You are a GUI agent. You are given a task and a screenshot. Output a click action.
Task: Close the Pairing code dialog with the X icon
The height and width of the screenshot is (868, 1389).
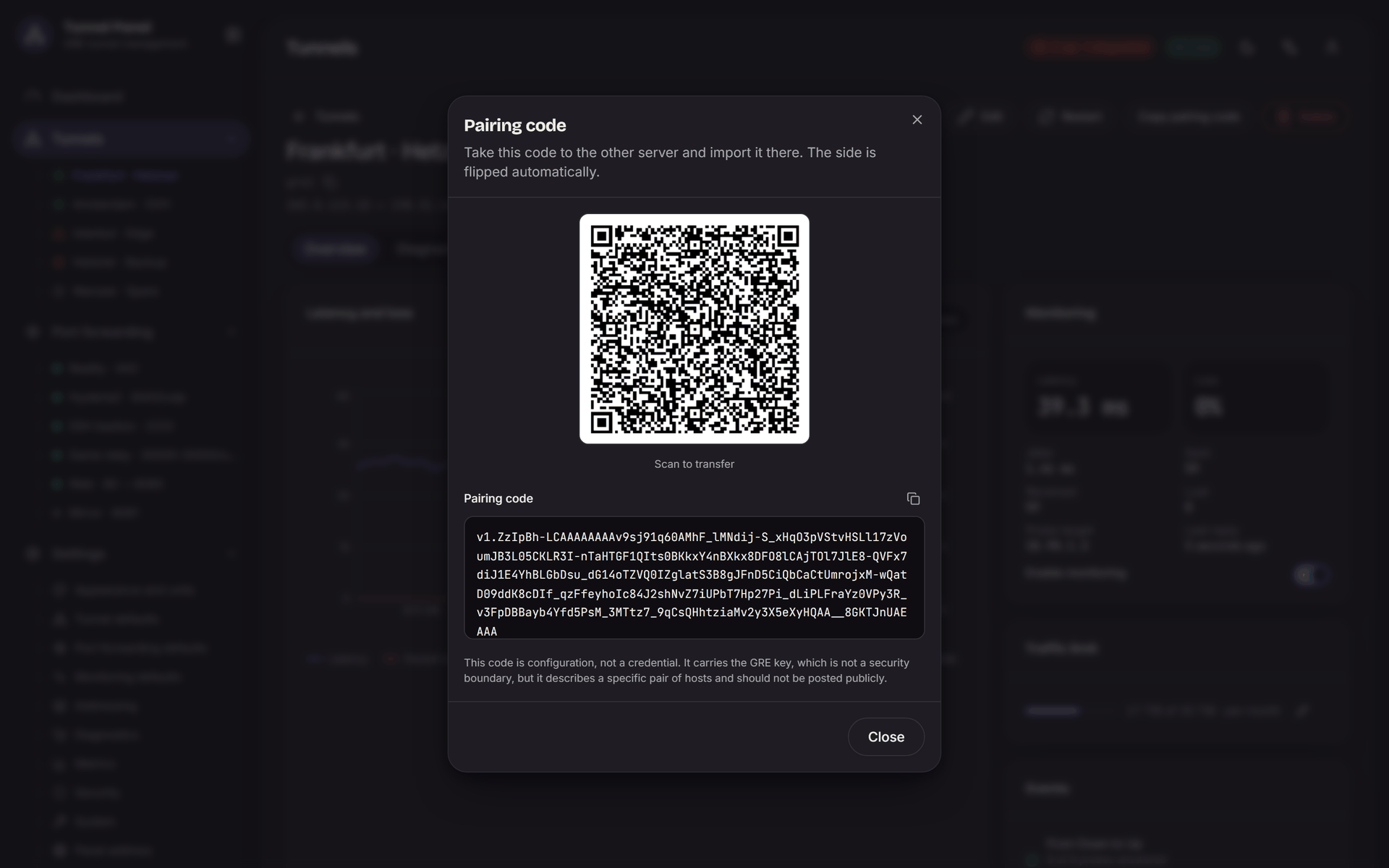(917, 119)
